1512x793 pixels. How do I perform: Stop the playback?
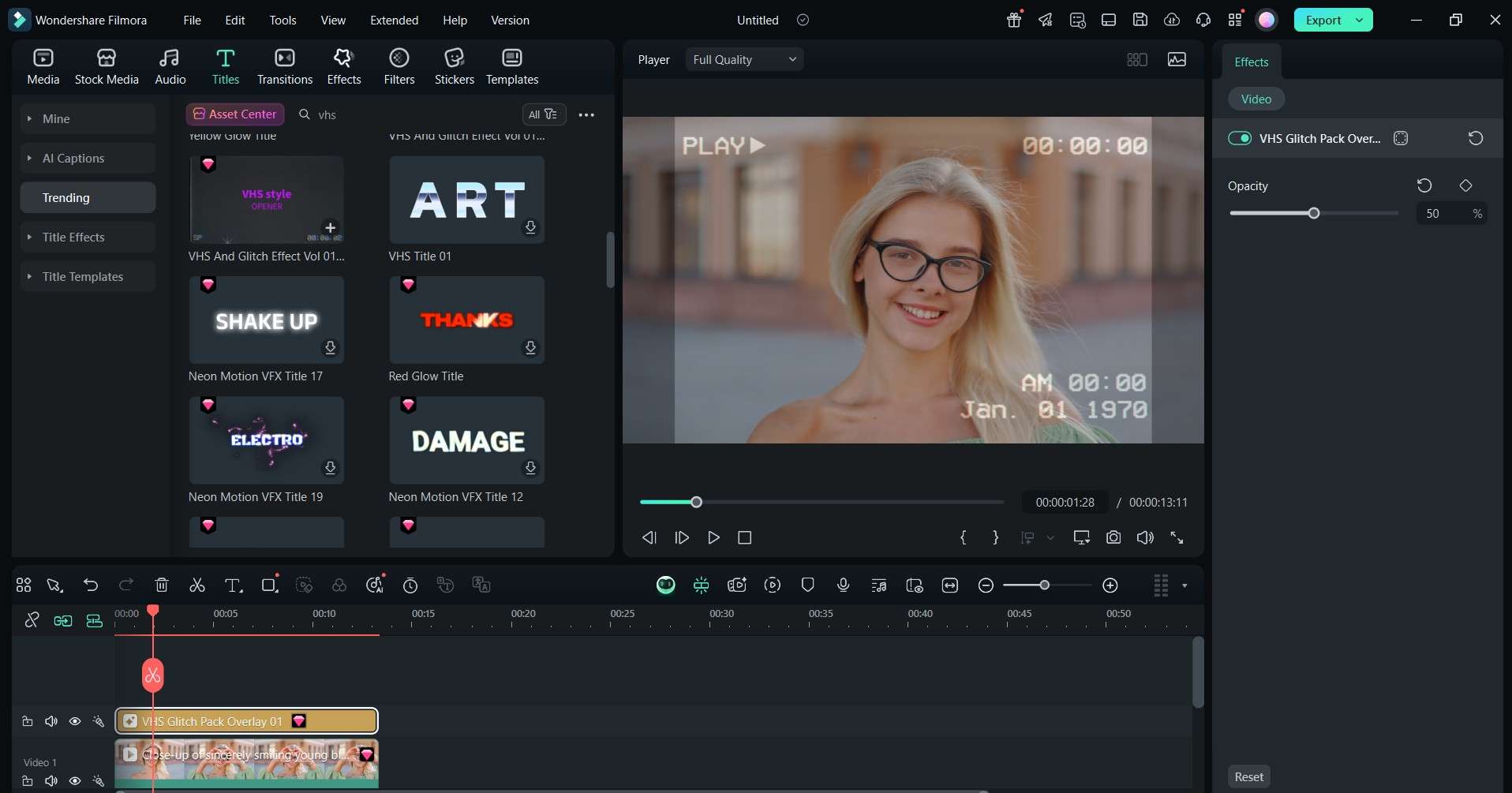click(744, 537)
